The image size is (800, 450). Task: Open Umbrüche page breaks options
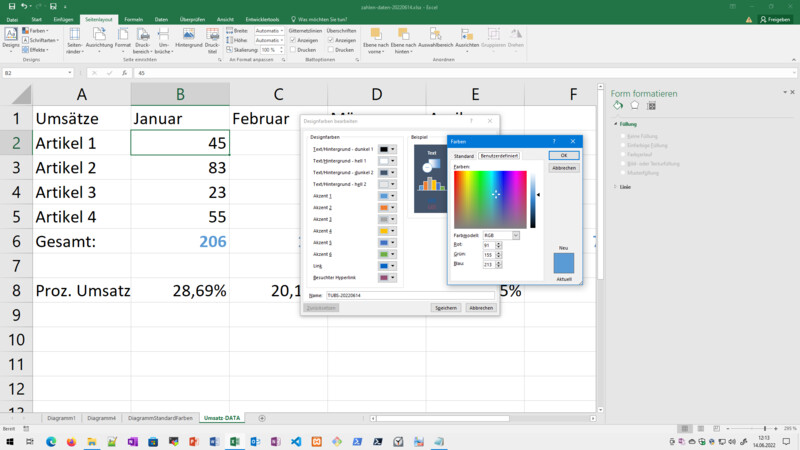pos(163,41)
